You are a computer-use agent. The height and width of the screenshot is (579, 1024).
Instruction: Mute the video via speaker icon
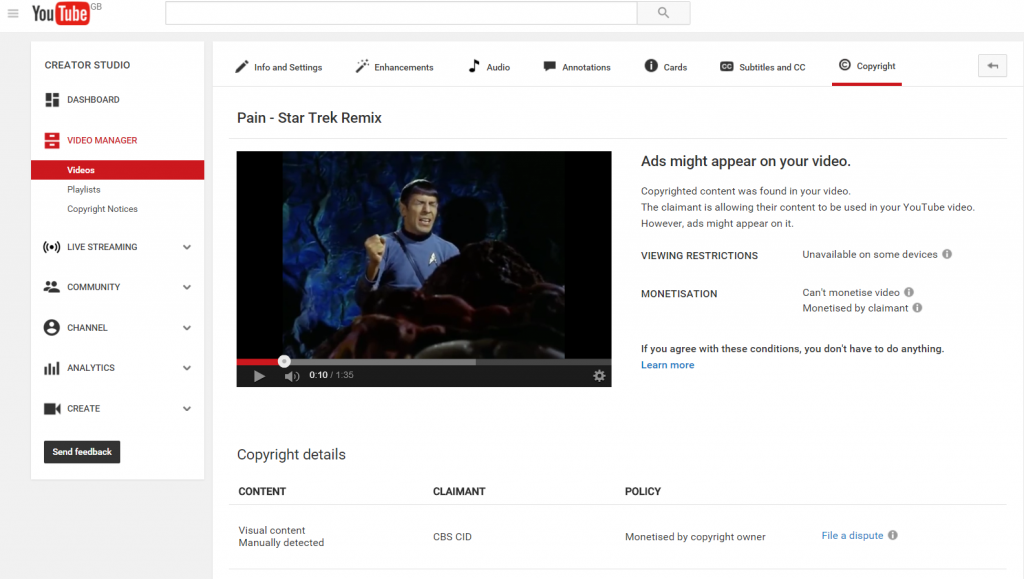point(292,376)
